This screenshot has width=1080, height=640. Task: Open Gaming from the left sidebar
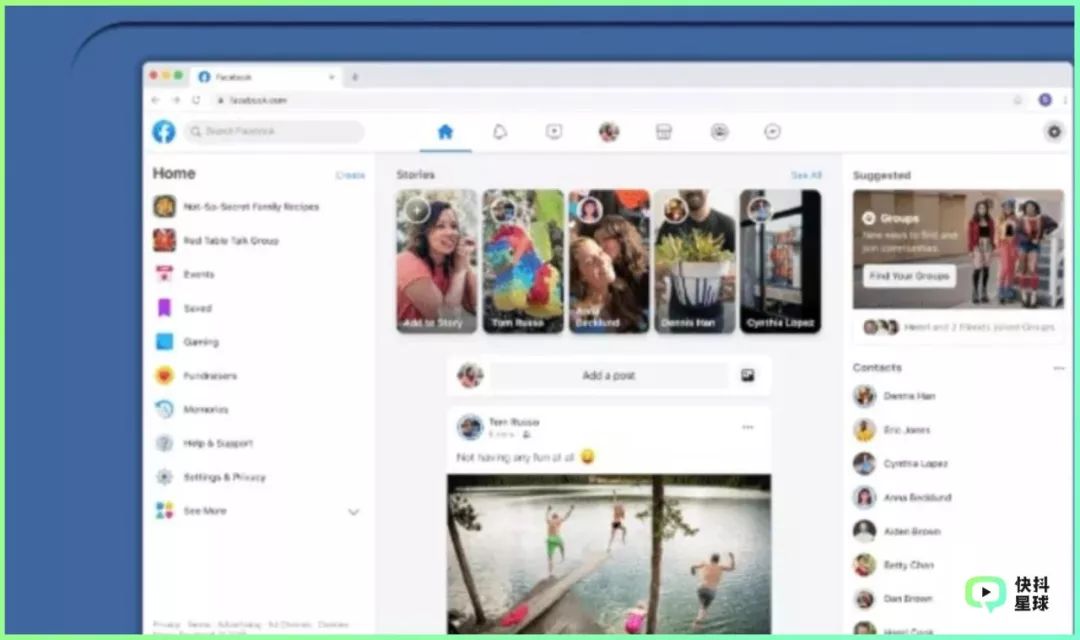click(186, 342)
